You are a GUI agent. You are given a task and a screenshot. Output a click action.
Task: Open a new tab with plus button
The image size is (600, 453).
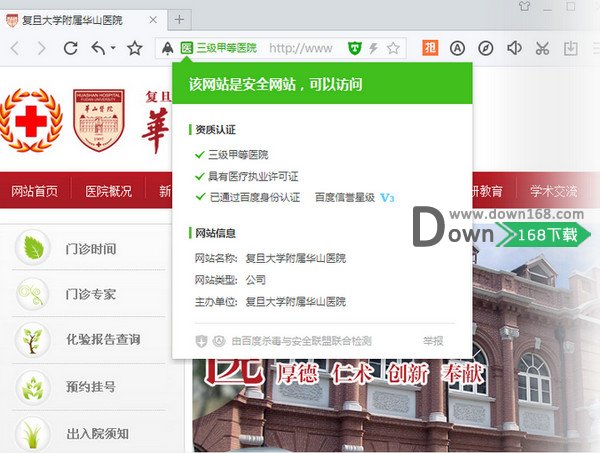pos(179,20)
